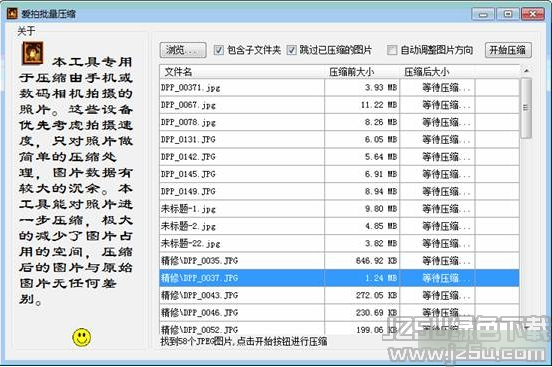Select file 精修\DPP_0046.JPG

coord(339,312)
